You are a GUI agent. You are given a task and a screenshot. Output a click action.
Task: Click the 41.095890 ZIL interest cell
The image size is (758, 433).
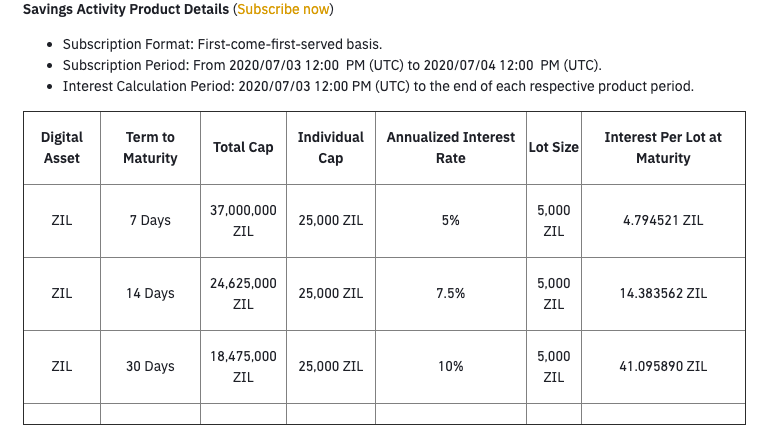tap(663, 367)
